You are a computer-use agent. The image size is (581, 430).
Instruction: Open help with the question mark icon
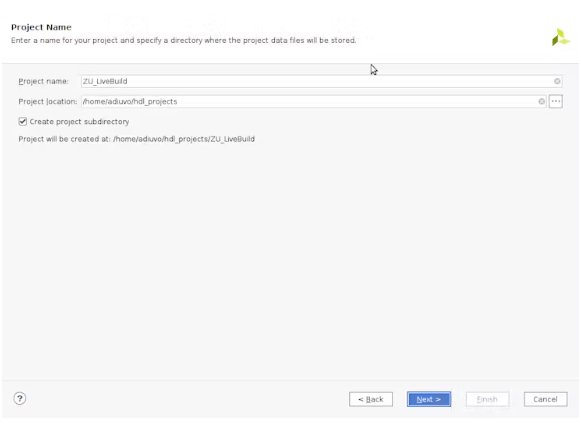click(x=20, y=399)
